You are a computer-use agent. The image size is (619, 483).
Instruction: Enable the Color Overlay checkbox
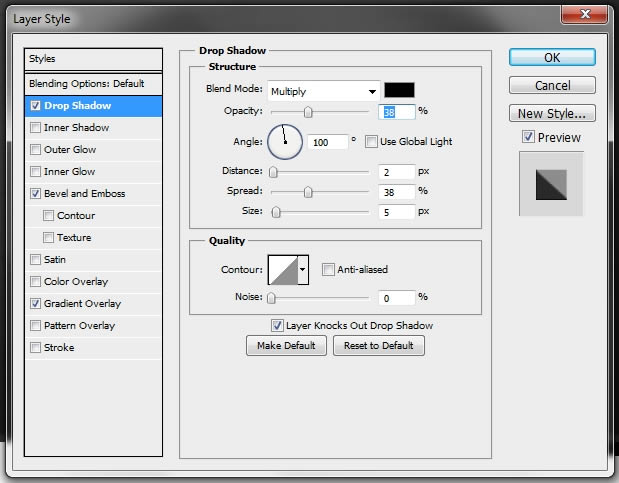(36, 282)
